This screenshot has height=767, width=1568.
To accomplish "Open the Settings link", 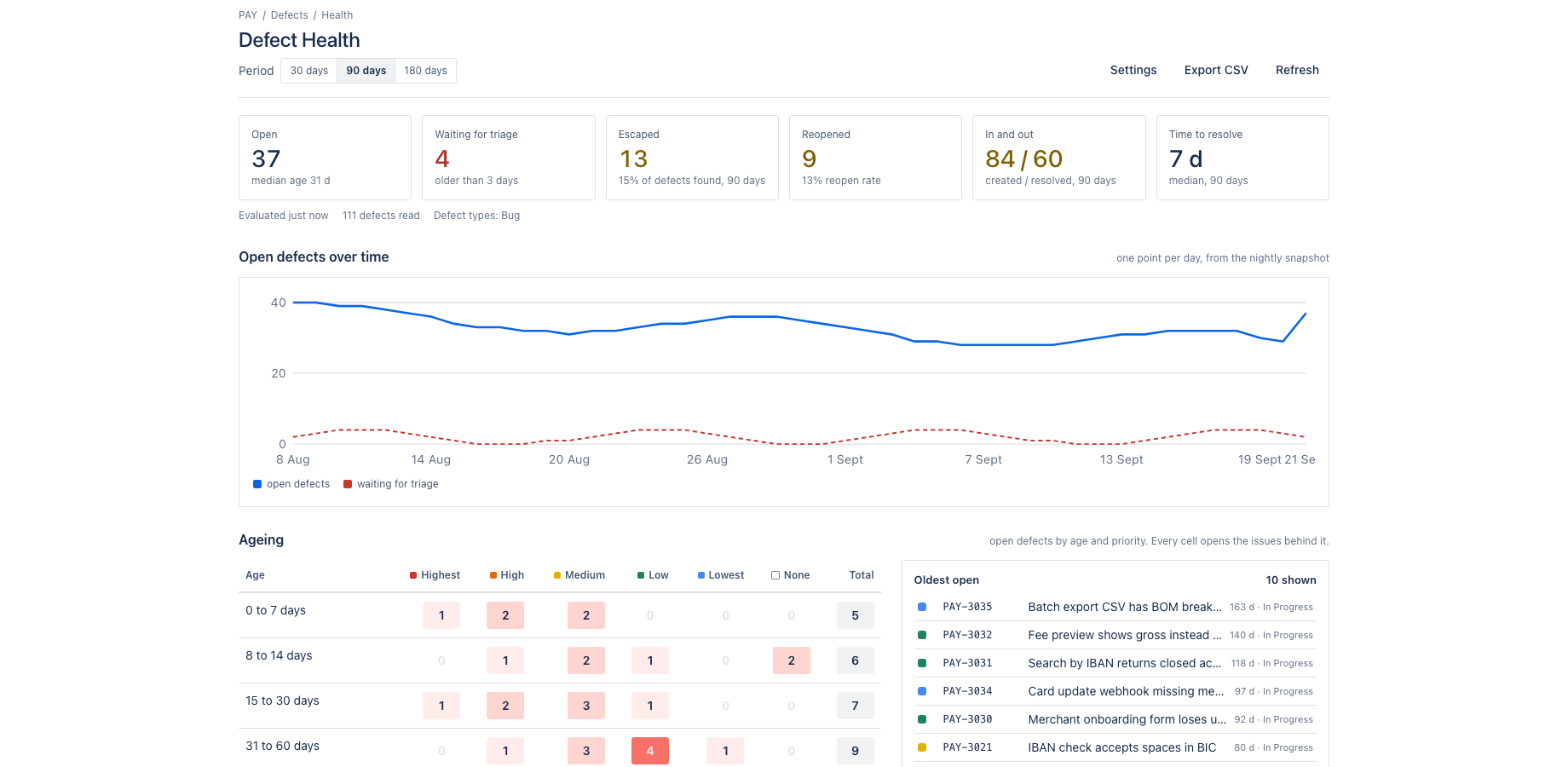I will [1133, 70].
